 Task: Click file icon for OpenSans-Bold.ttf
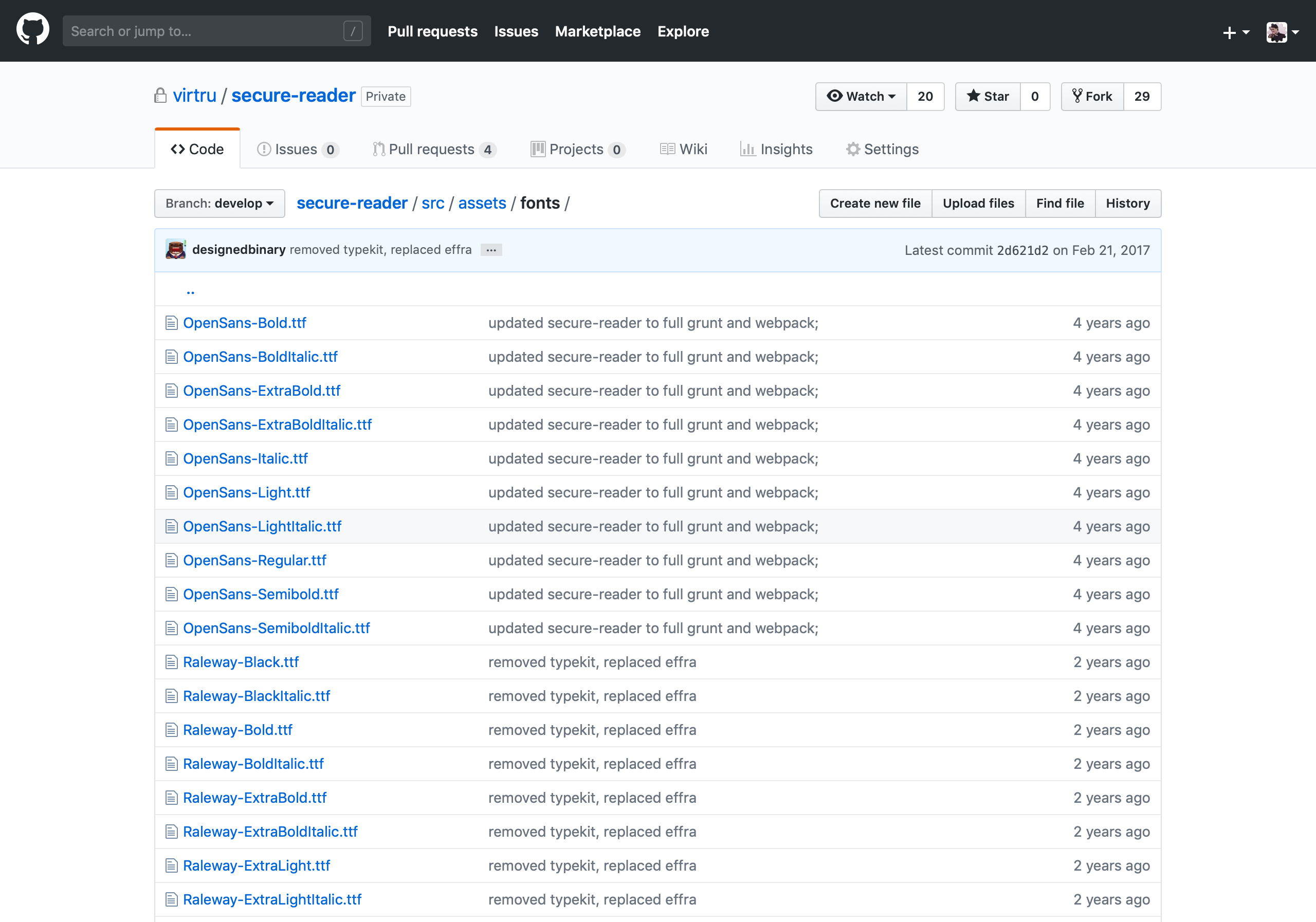click(171, 323)
